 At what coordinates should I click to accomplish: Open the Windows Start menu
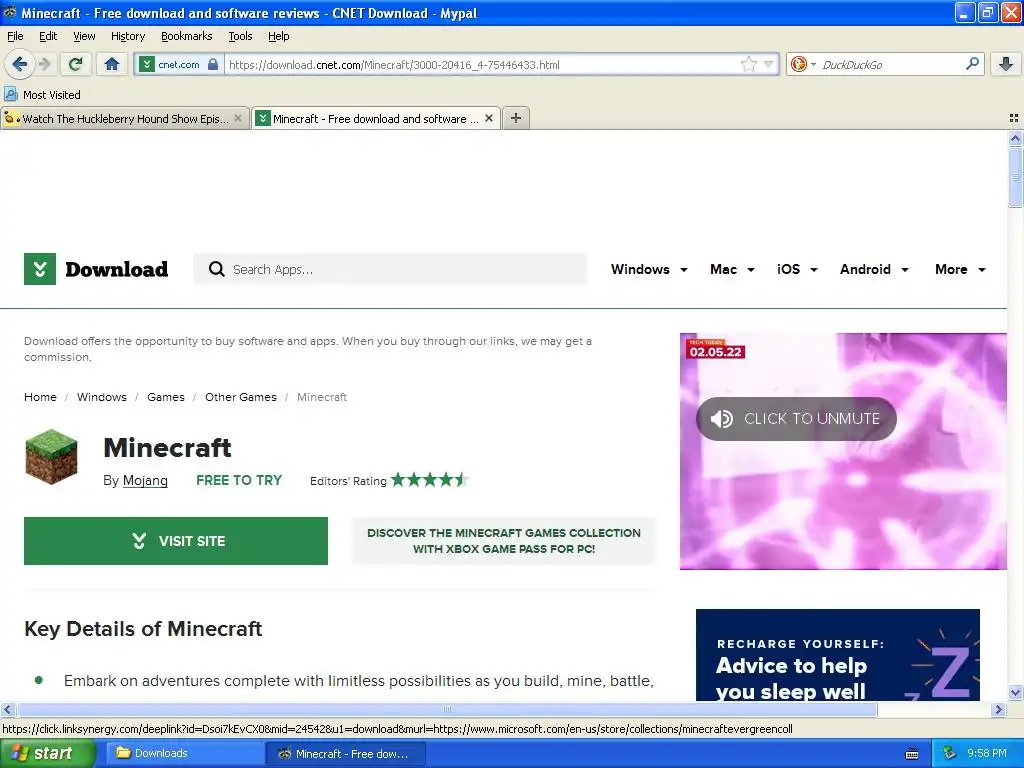pos(48,753)
